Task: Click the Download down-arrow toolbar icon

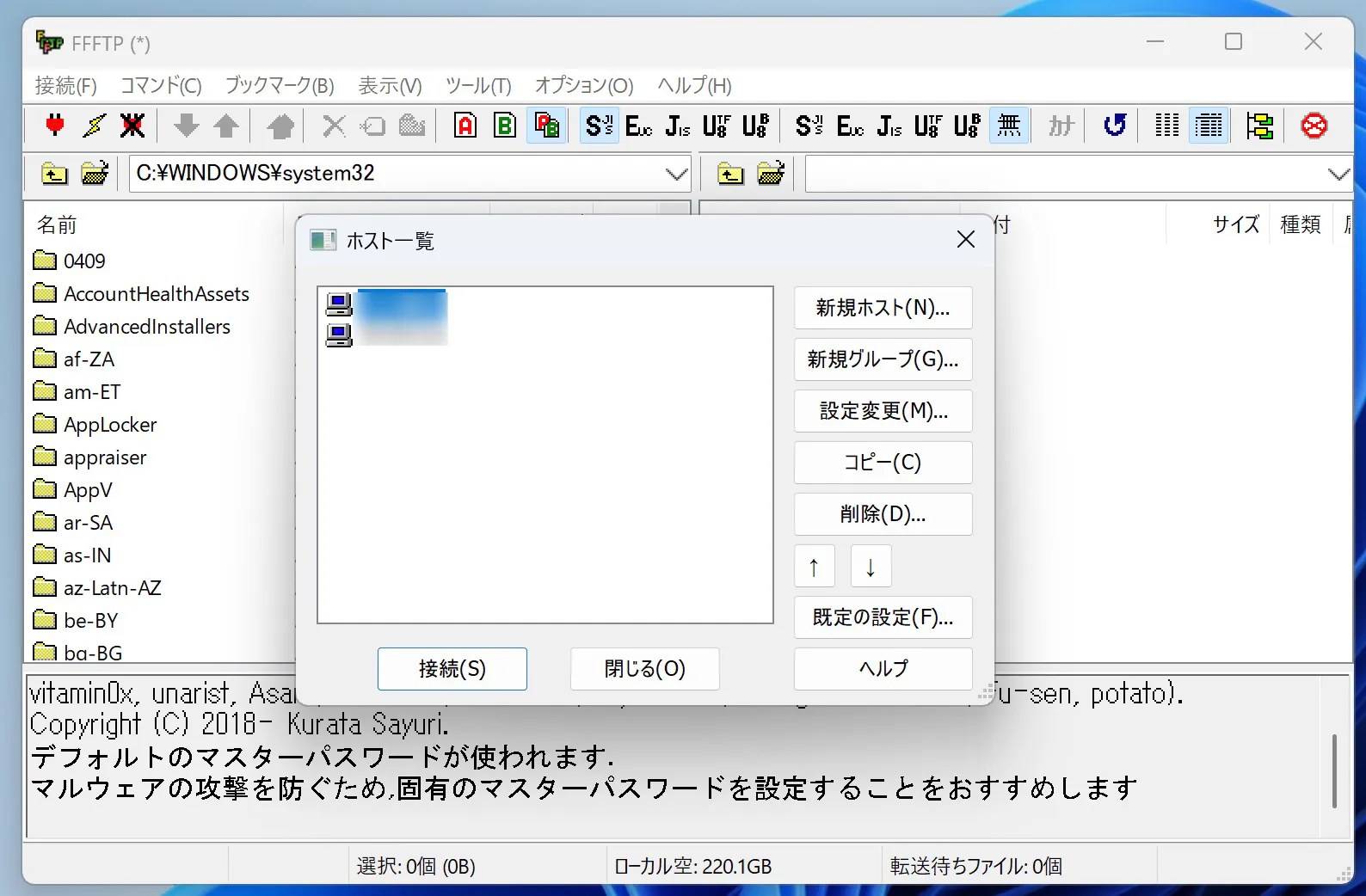Action: pyautogui.click(x=186, y=126)
